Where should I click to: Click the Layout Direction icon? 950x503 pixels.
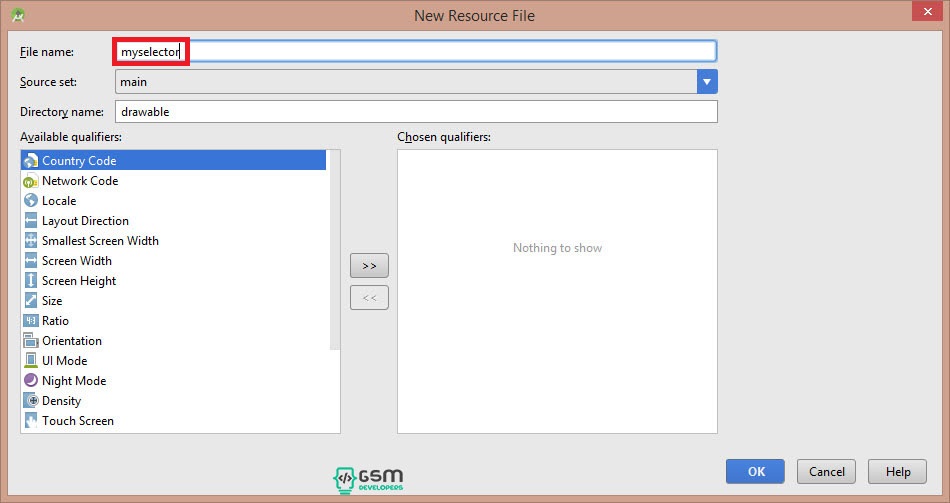[x=30, y=221]
